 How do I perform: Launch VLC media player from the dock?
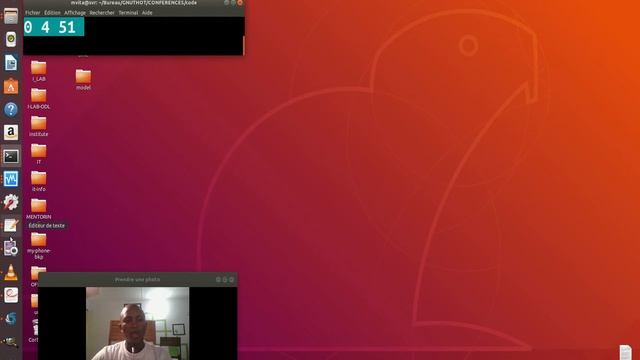click(x=11, y=272)
